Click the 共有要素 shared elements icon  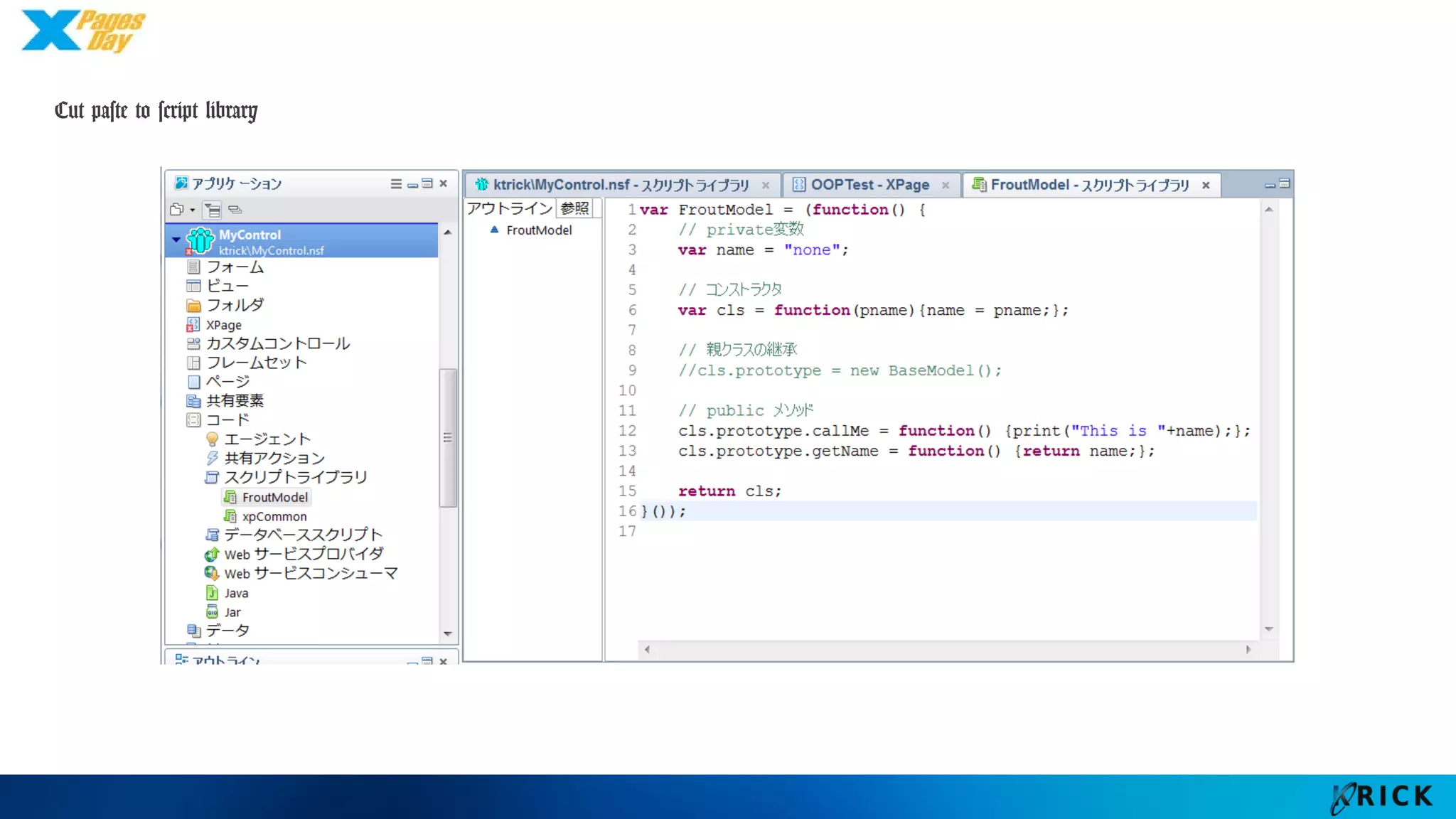(x=193, y=401)
